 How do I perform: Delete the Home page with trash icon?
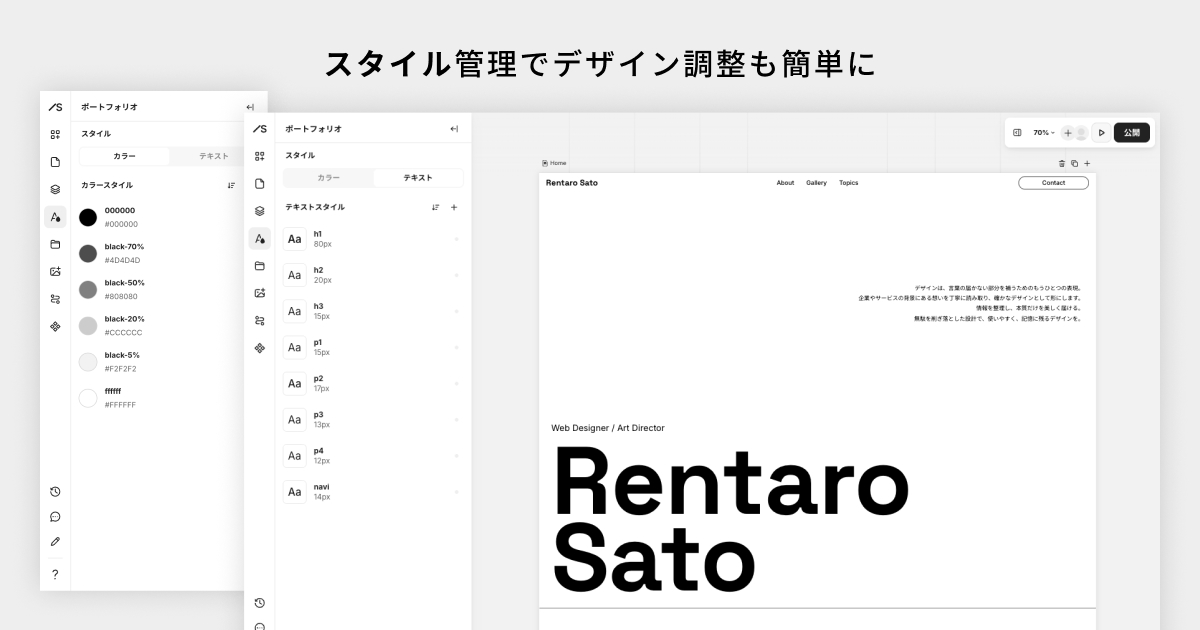click(1062, 163)
